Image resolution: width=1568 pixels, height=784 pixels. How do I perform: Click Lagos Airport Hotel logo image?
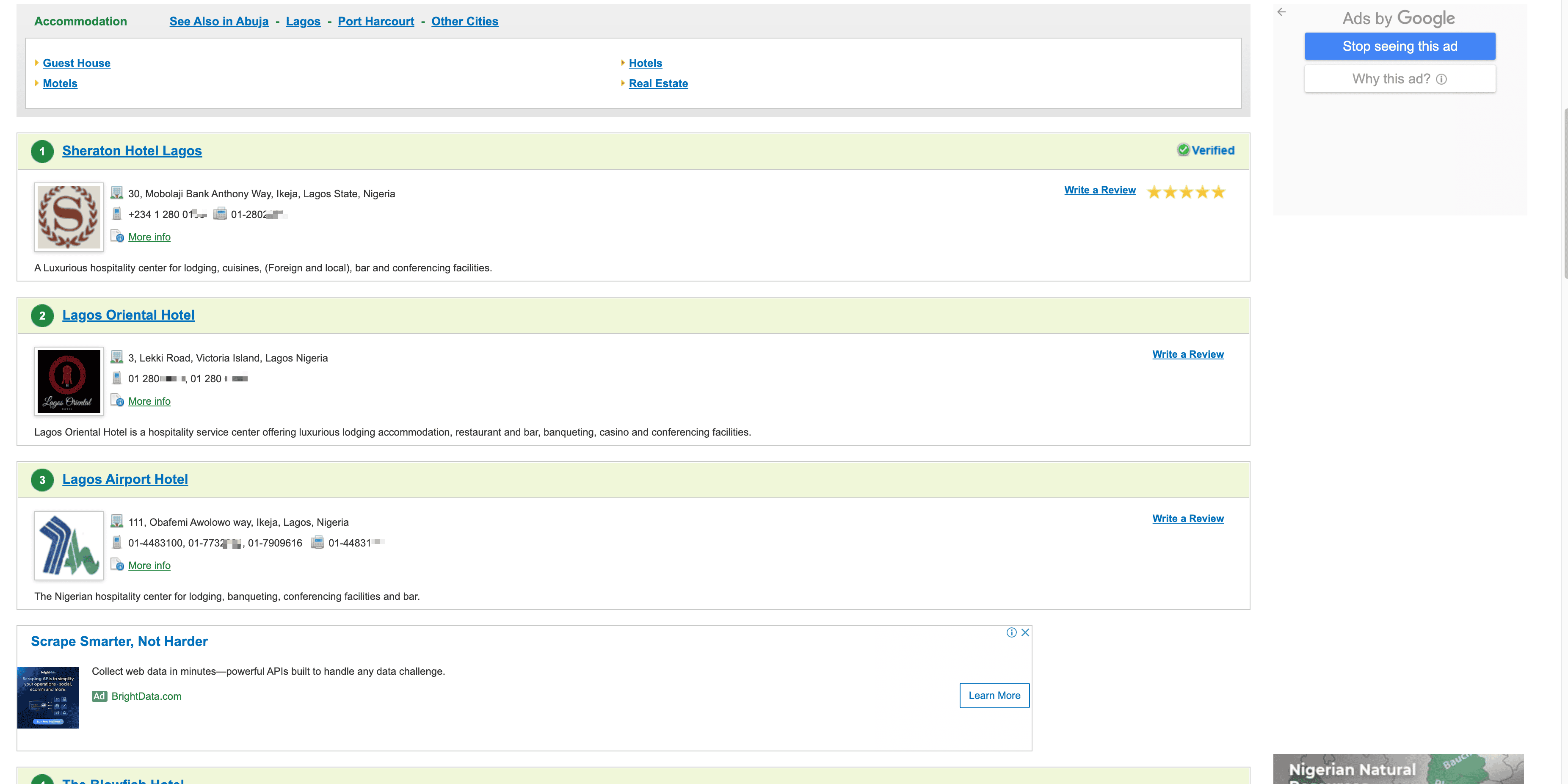click(x=69, y=545)
